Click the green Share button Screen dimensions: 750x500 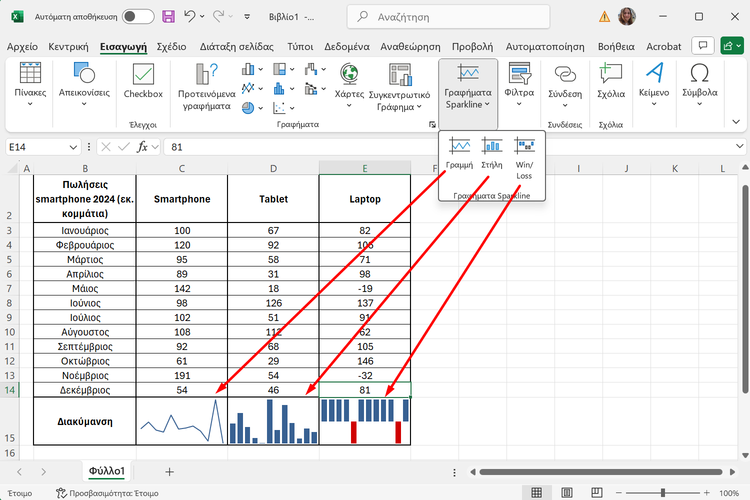(x=732, y=46)
